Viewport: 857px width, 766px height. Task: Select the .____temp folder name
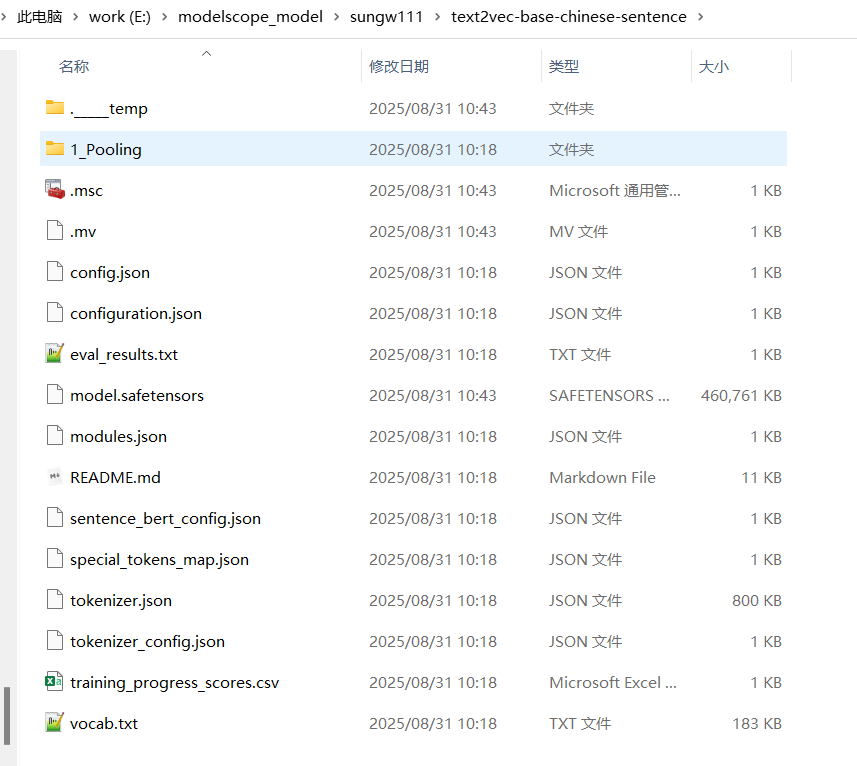109,109
